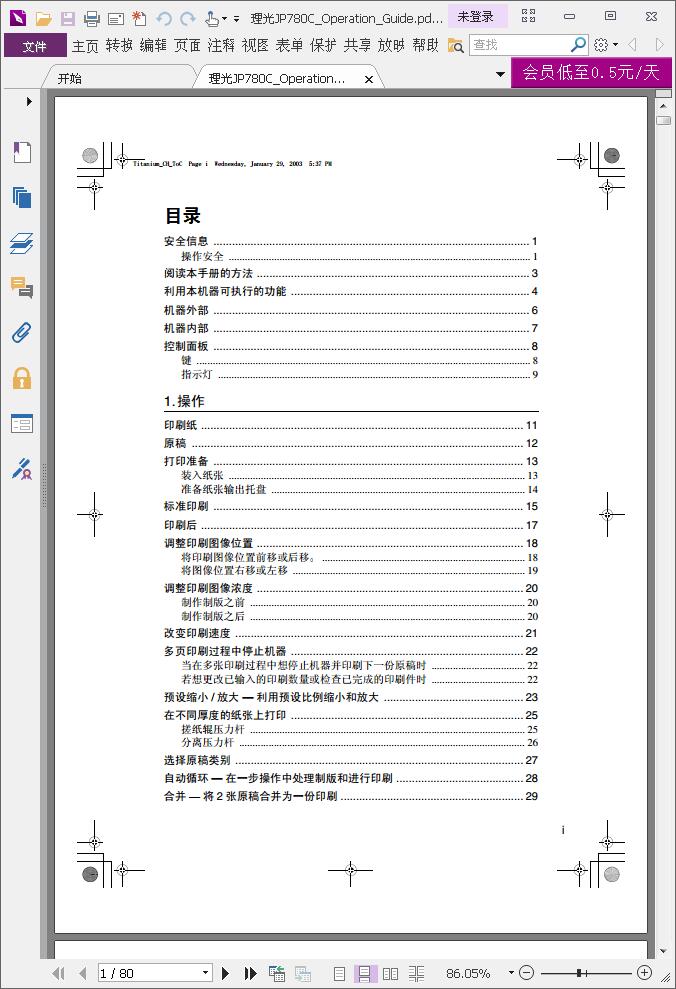Open the scan/form icon in the quick toolbar

pos(115,18)
